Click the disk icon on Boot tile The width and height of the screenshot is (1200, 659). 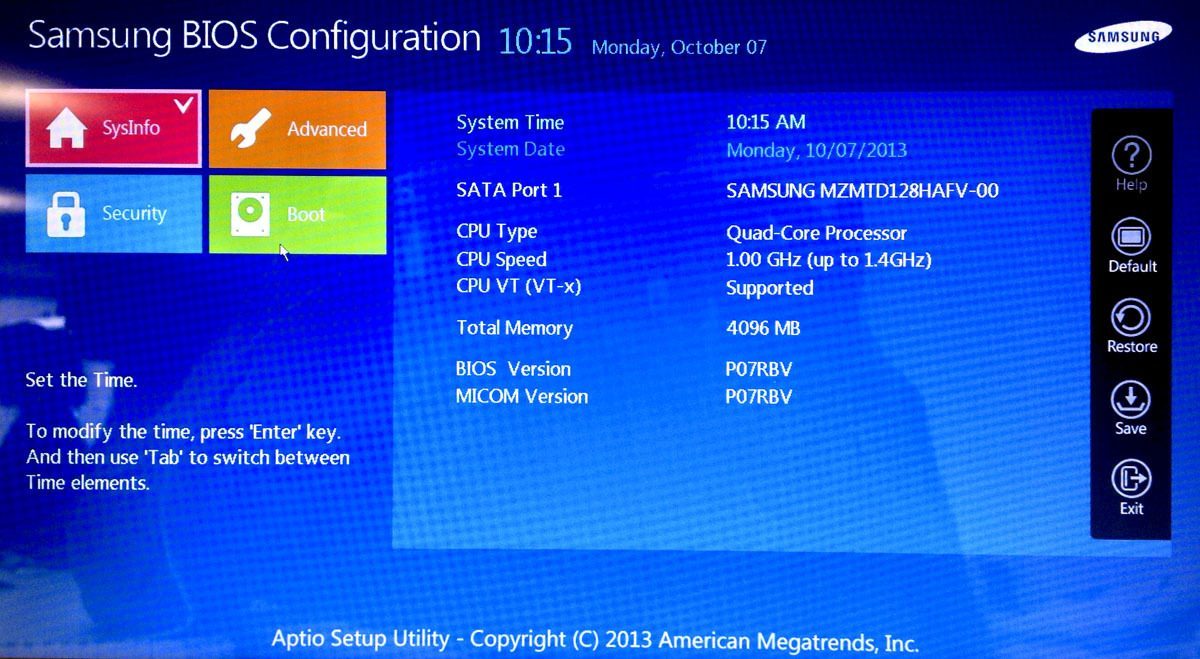click(250, 213)
